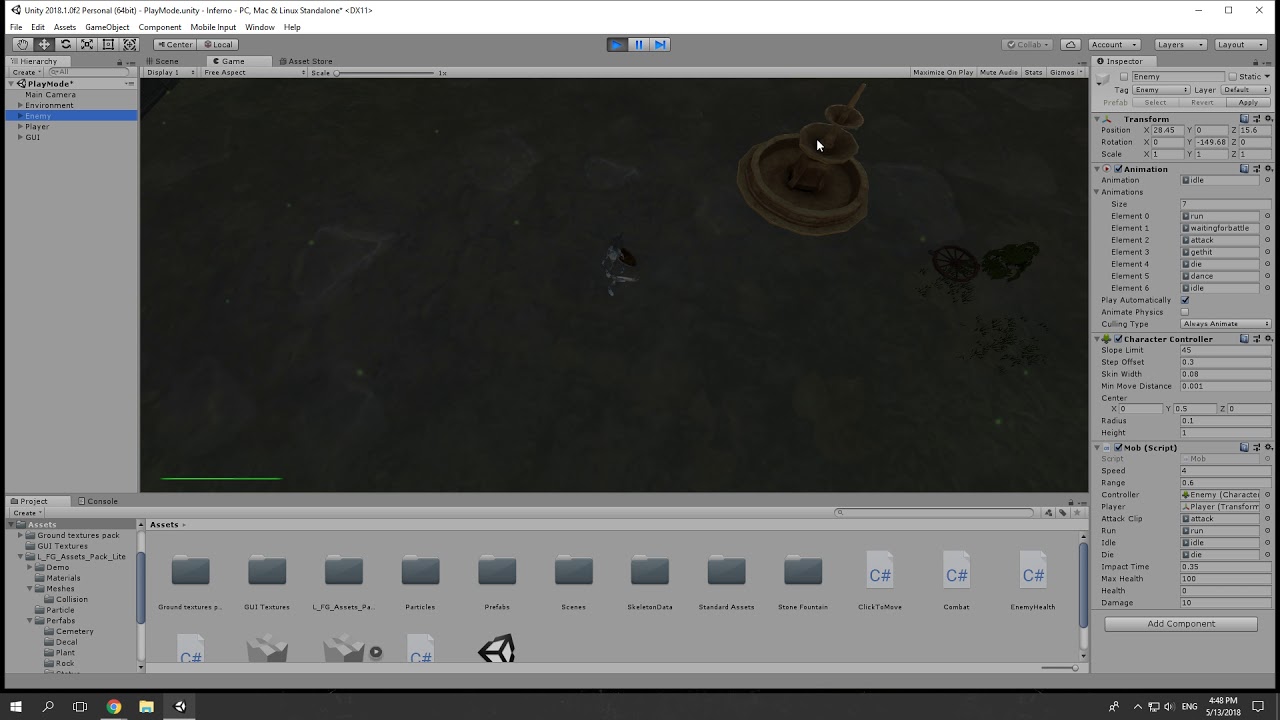Expand the Player hierarchy item
The height and width of the screenshot is (720, 1280).
(x=20, y=127)
